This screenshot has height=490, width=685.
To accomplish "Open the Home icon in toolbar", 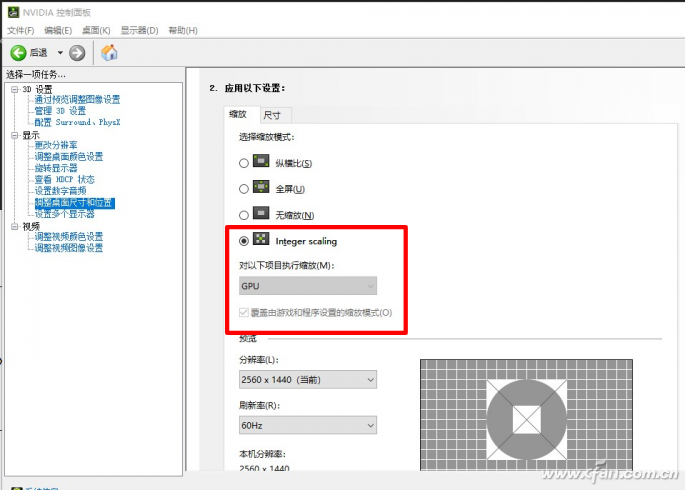I will (109, 53).
